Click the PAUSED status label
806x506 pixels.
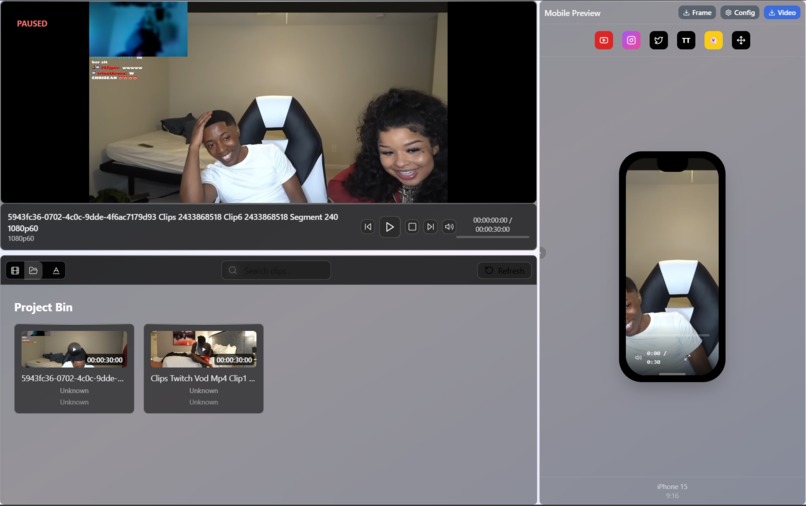32,24
